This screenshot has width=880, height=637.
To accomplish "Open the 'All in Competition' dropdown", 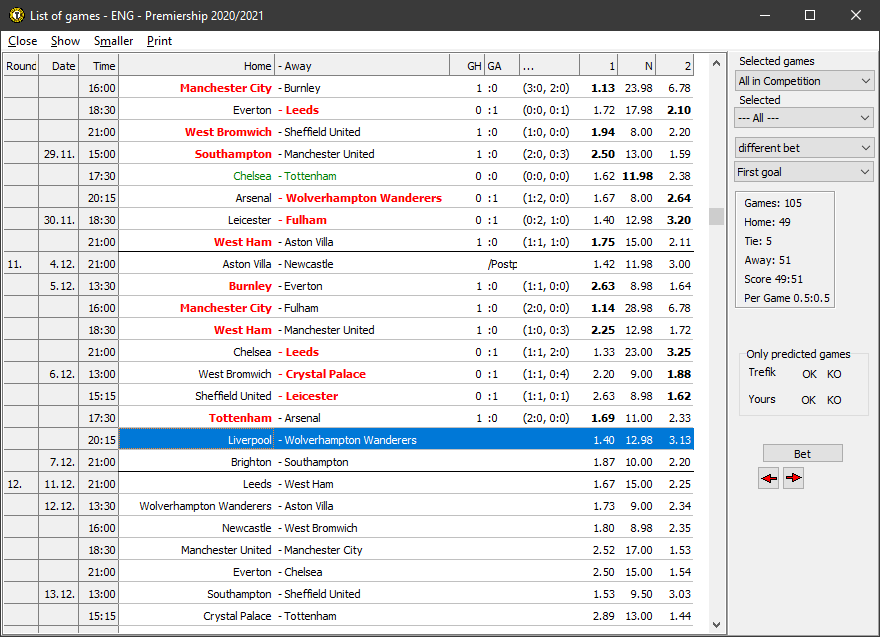I will 804,81.
